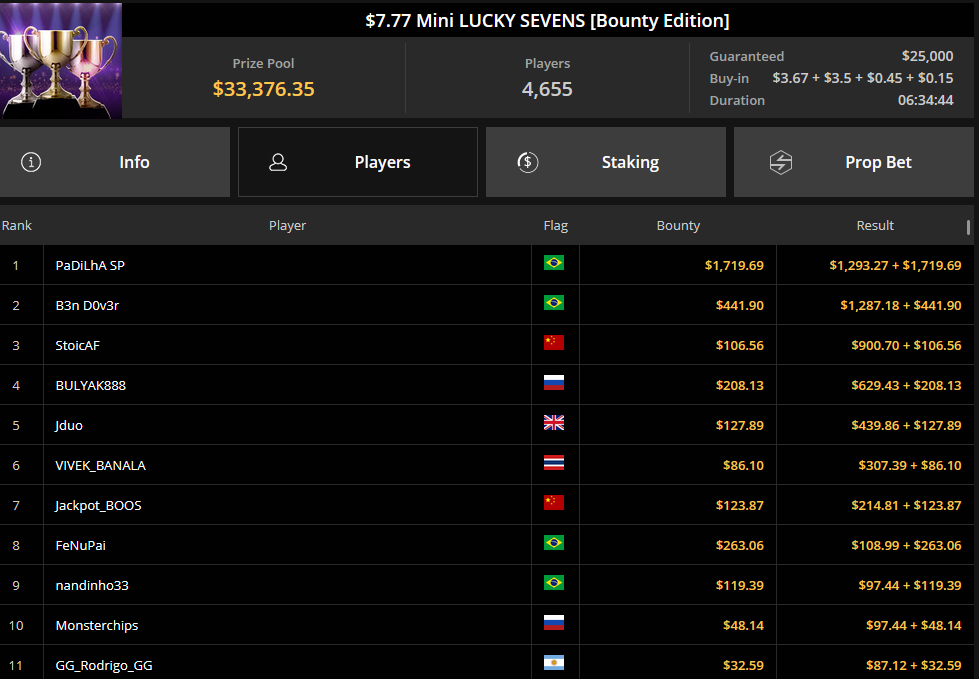Click the Info circle icon
This screenshot has height=679, width=979.
(x=31, y=162)
